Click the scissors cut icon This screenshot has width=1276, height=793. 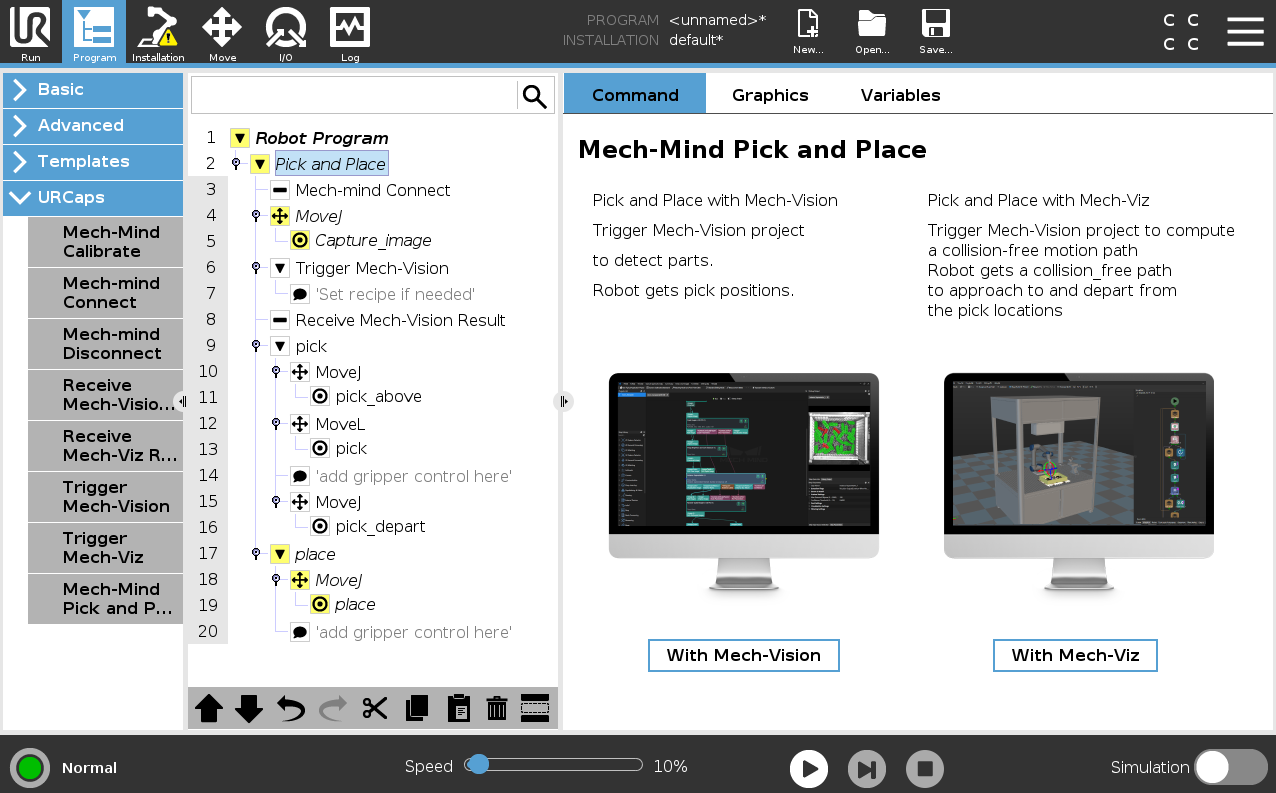[x=375, y=708]
